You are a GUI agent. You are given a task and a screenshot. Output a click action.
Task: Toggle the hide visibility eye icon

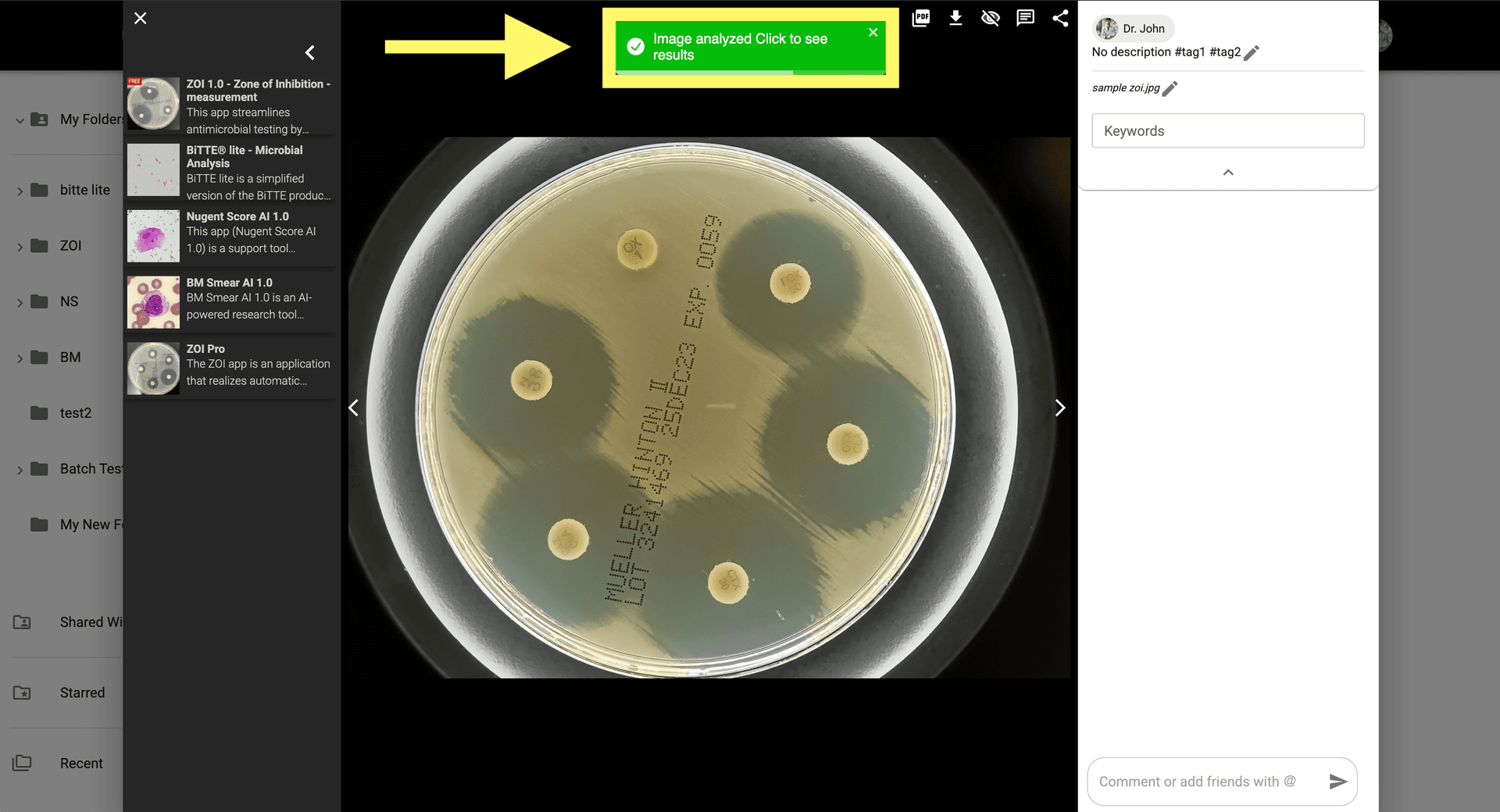pyautogui.click(x=990, y=18)
